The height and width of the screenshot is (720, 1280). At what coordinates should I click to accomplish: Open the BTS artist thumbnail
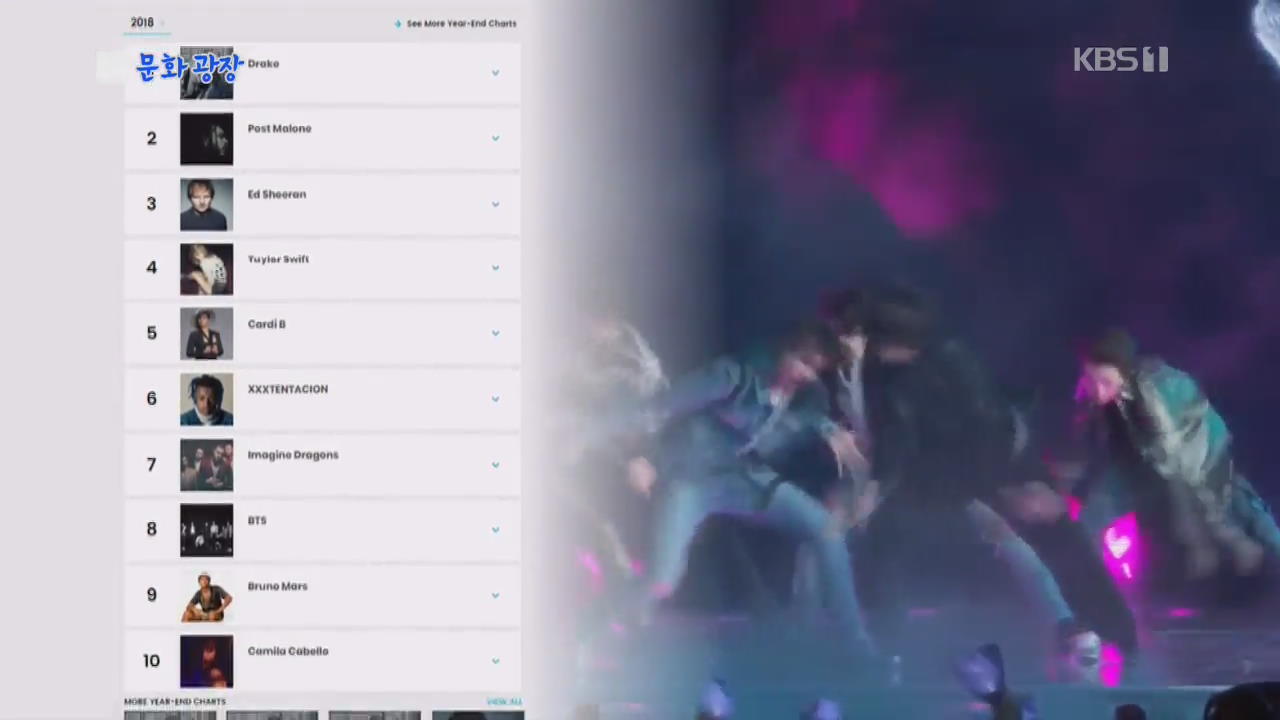click(207, 530)
